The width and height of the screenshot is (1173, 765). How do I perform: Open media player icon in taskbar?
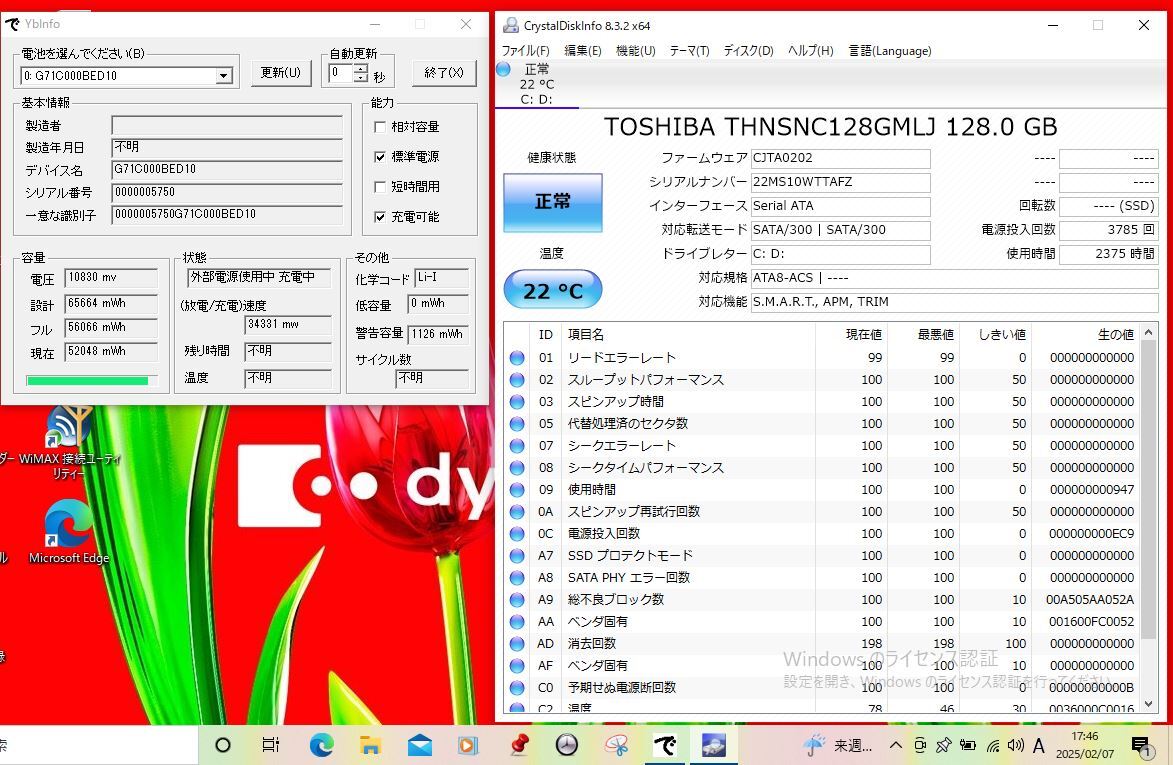(x=468, y=745)
